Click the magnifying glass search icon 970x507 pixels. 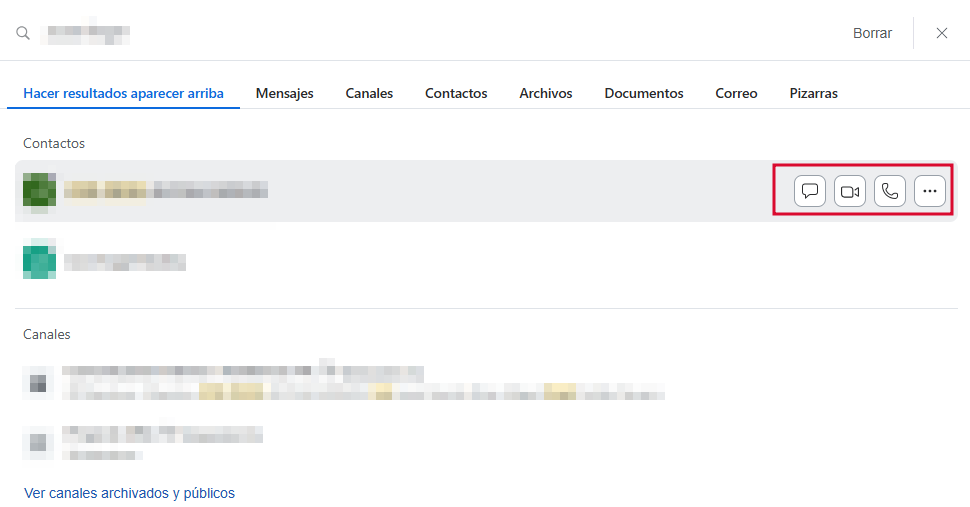pos(23,33)
